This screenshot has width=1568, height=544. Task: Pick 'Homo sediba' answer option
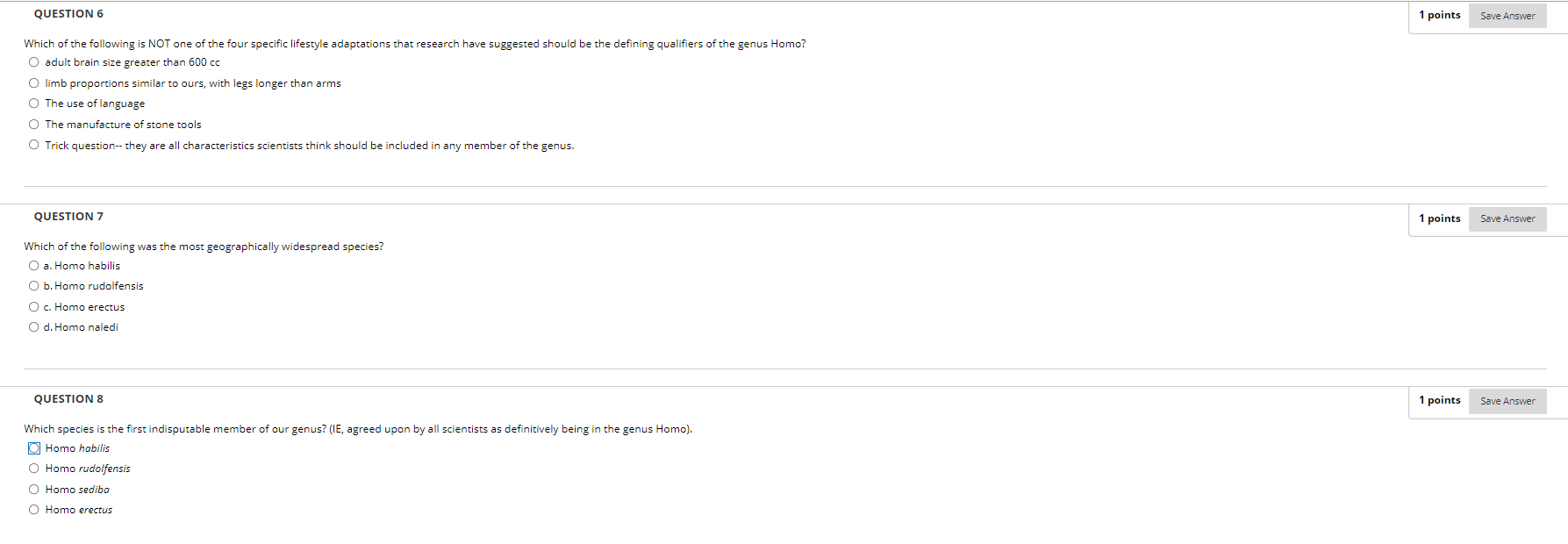33,490
